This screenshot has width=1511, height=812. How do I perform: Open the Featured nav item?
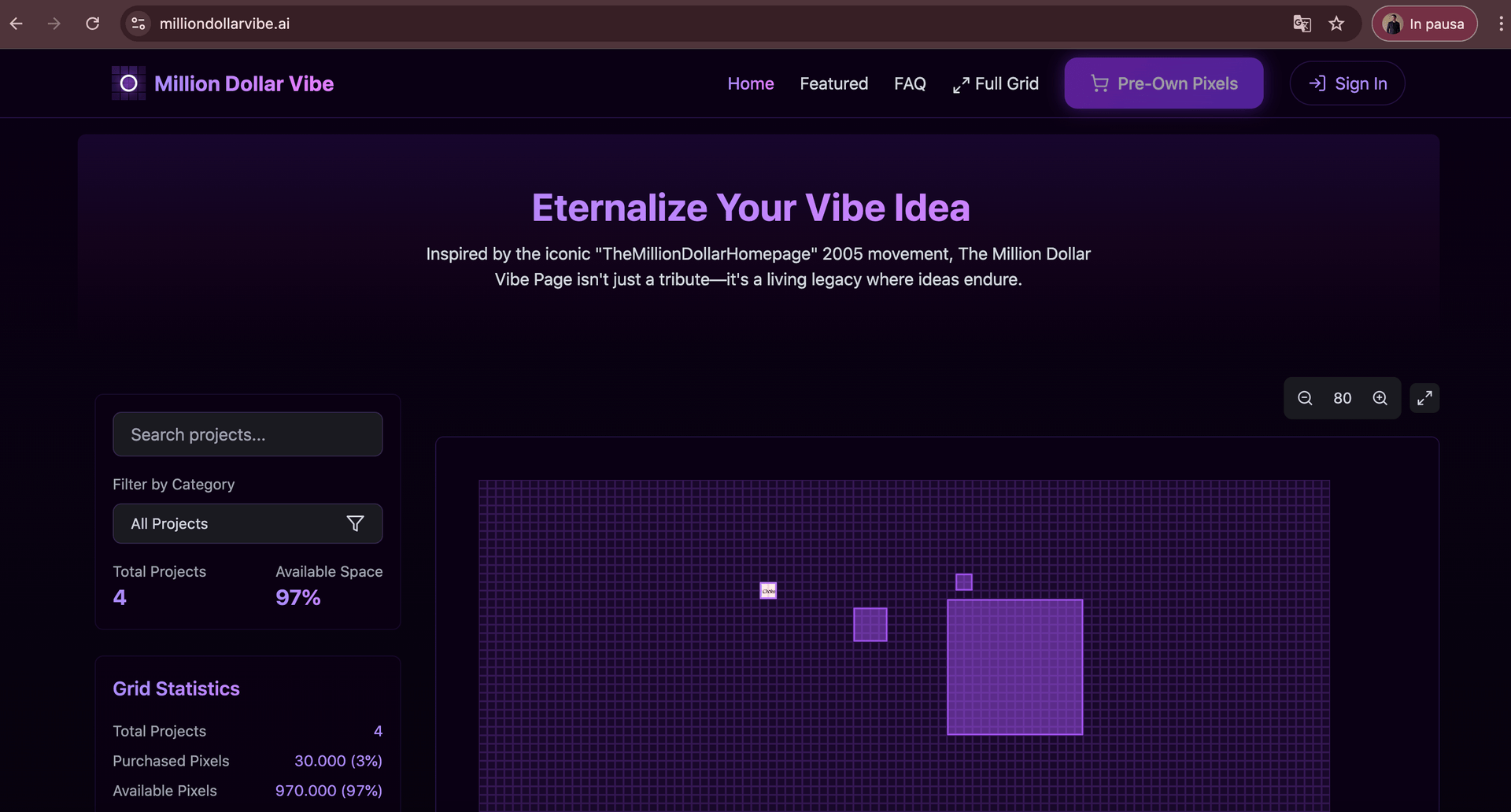tap(833, 83)
